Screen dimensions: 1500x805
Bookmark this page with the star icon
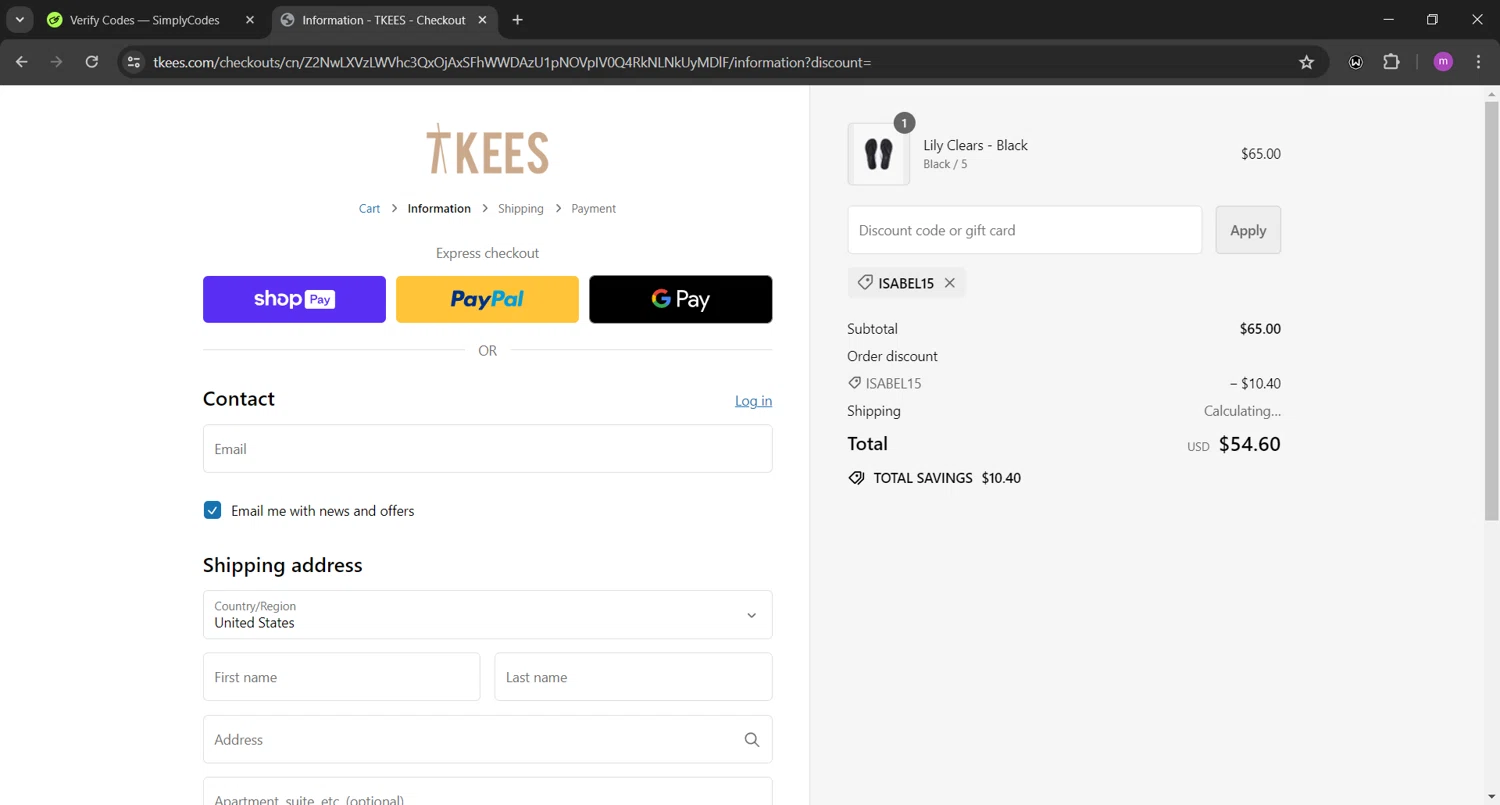click(1306, 62)
